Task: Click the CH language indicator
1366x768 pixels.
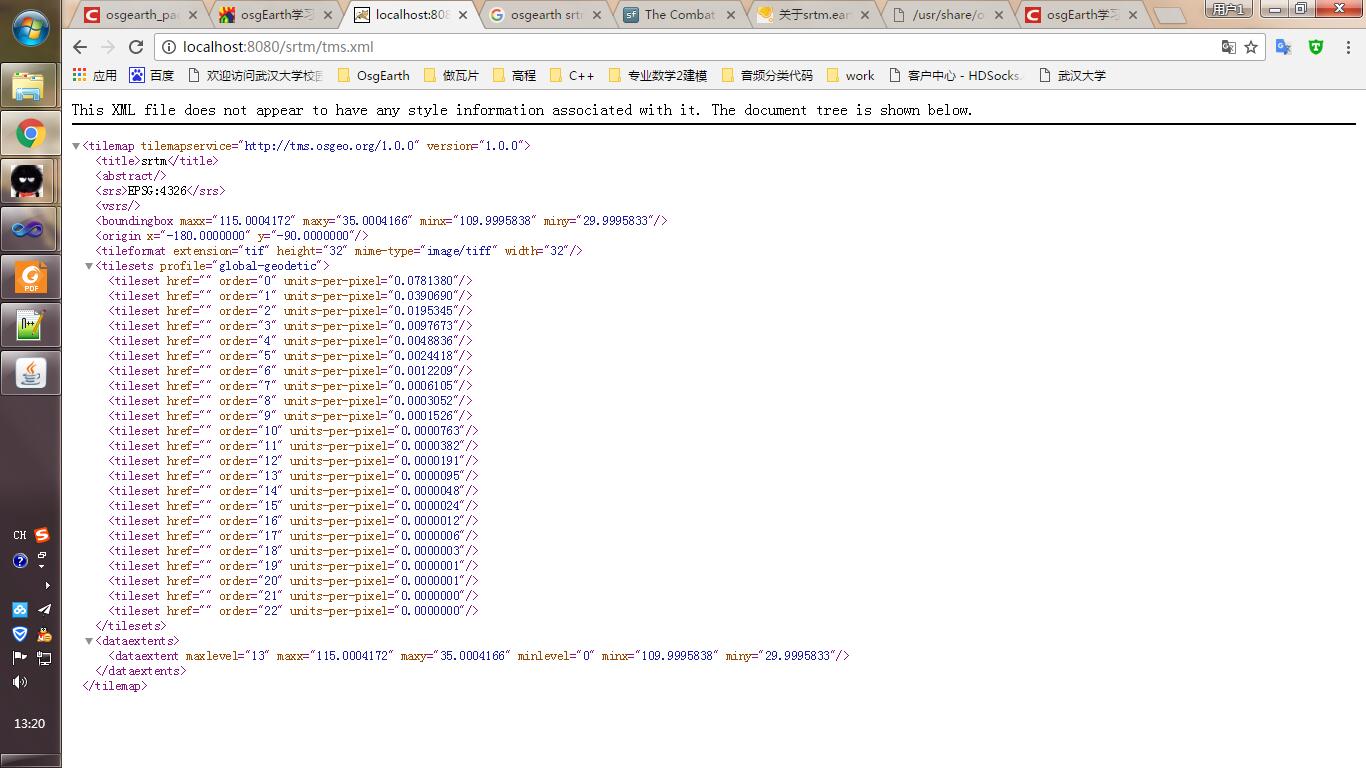Action: tap(19, 535)
